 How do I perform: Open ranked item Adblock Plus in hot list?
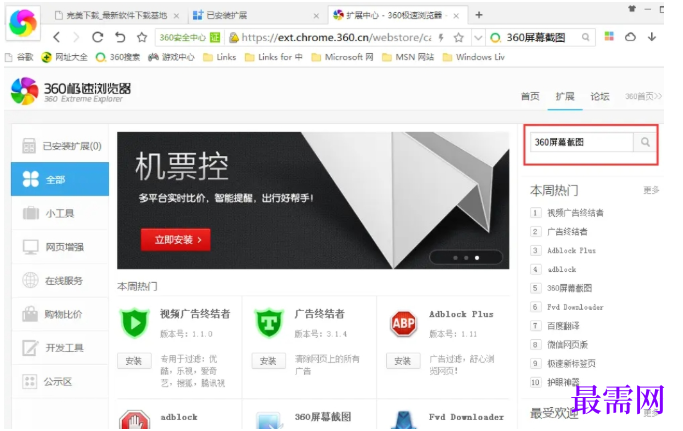click(x=571, y=251)
